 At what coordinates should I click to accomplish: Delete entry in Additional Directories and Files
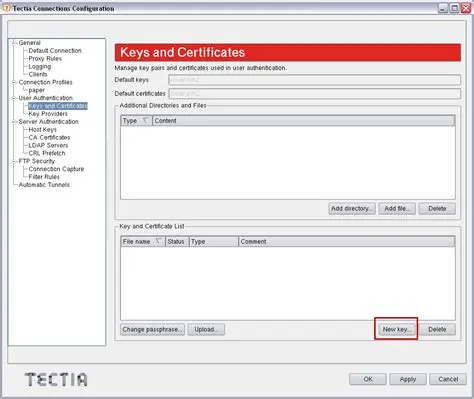coord(437,208)
